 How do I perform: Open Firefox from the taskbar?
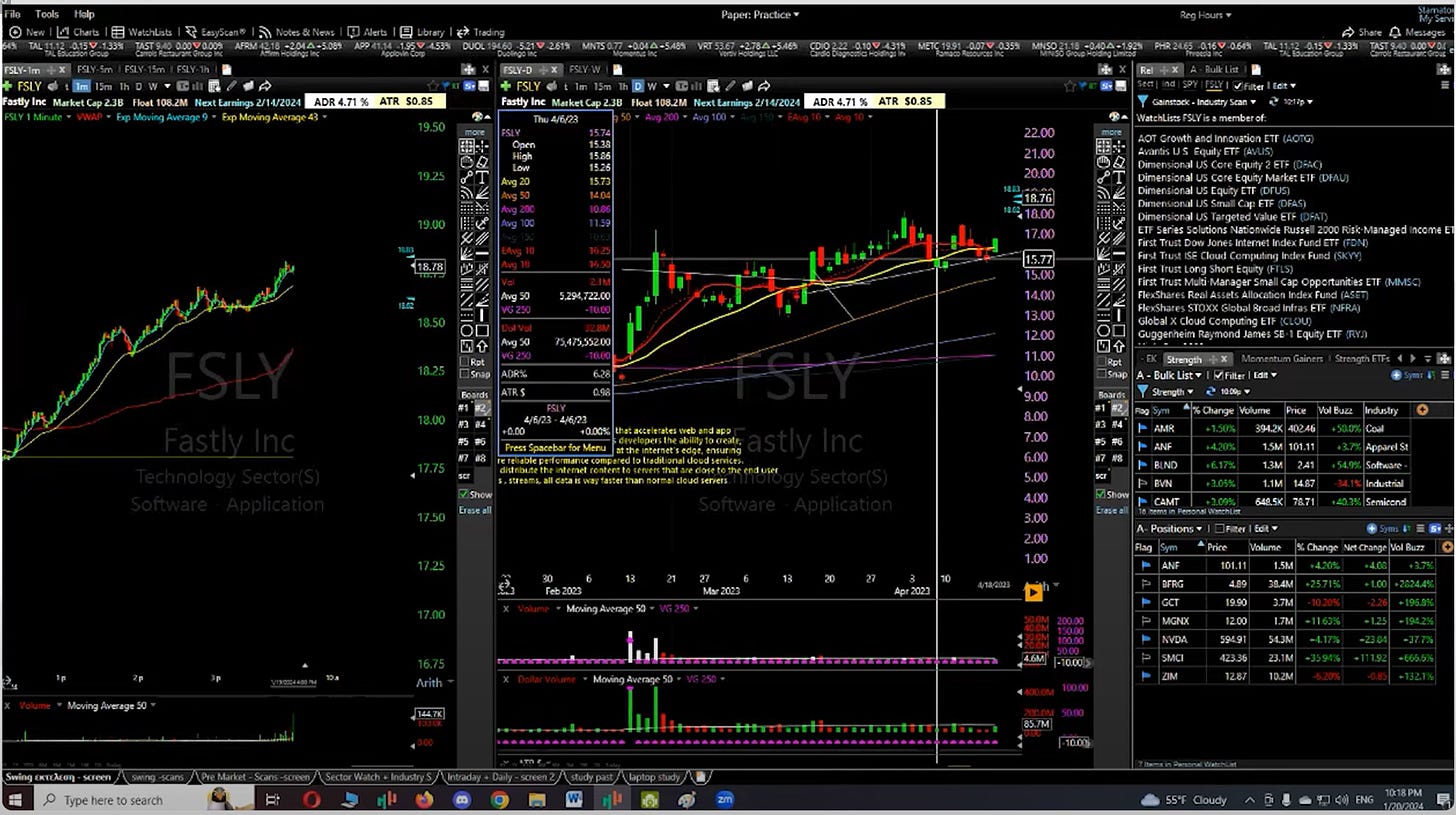(x=423, y=799)
